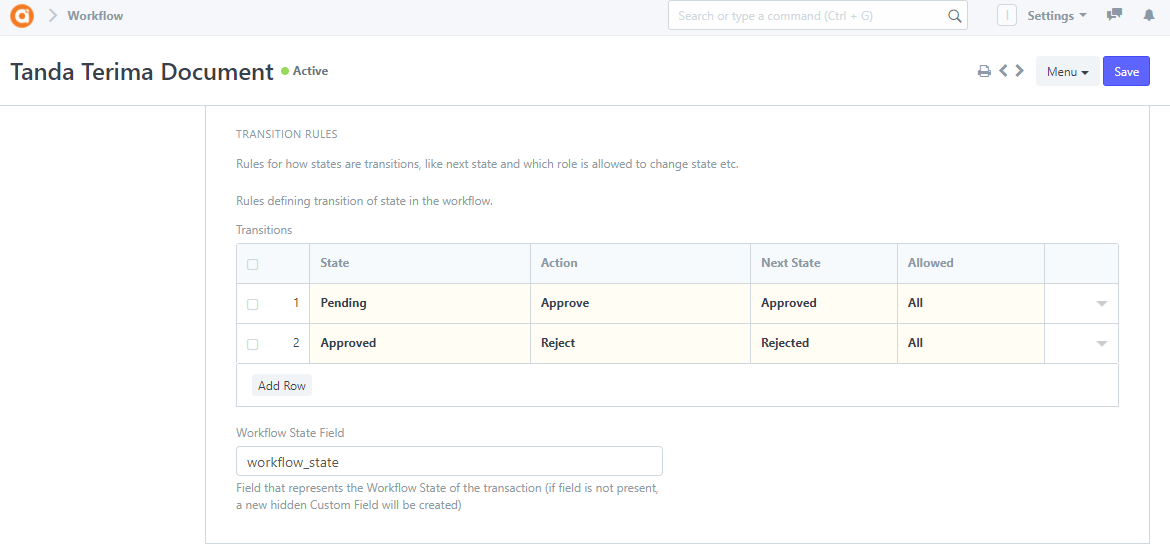Select the Approved state cell in row 2
The width and height of the screenshot is (1170, 555).
[420, 344]
